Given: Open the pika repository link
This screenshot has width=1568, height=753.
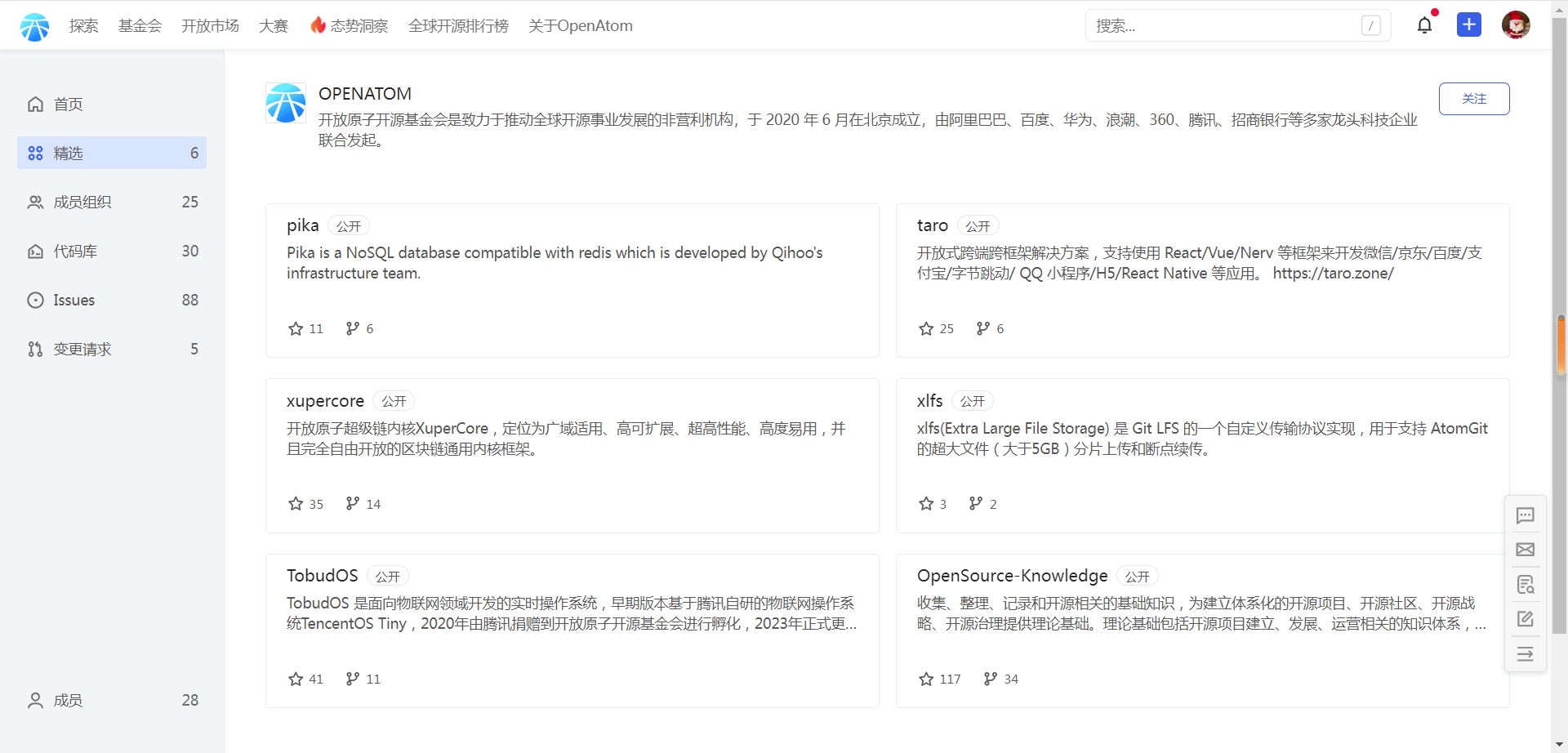Looking at the screenshot, I should coord(302,225).
